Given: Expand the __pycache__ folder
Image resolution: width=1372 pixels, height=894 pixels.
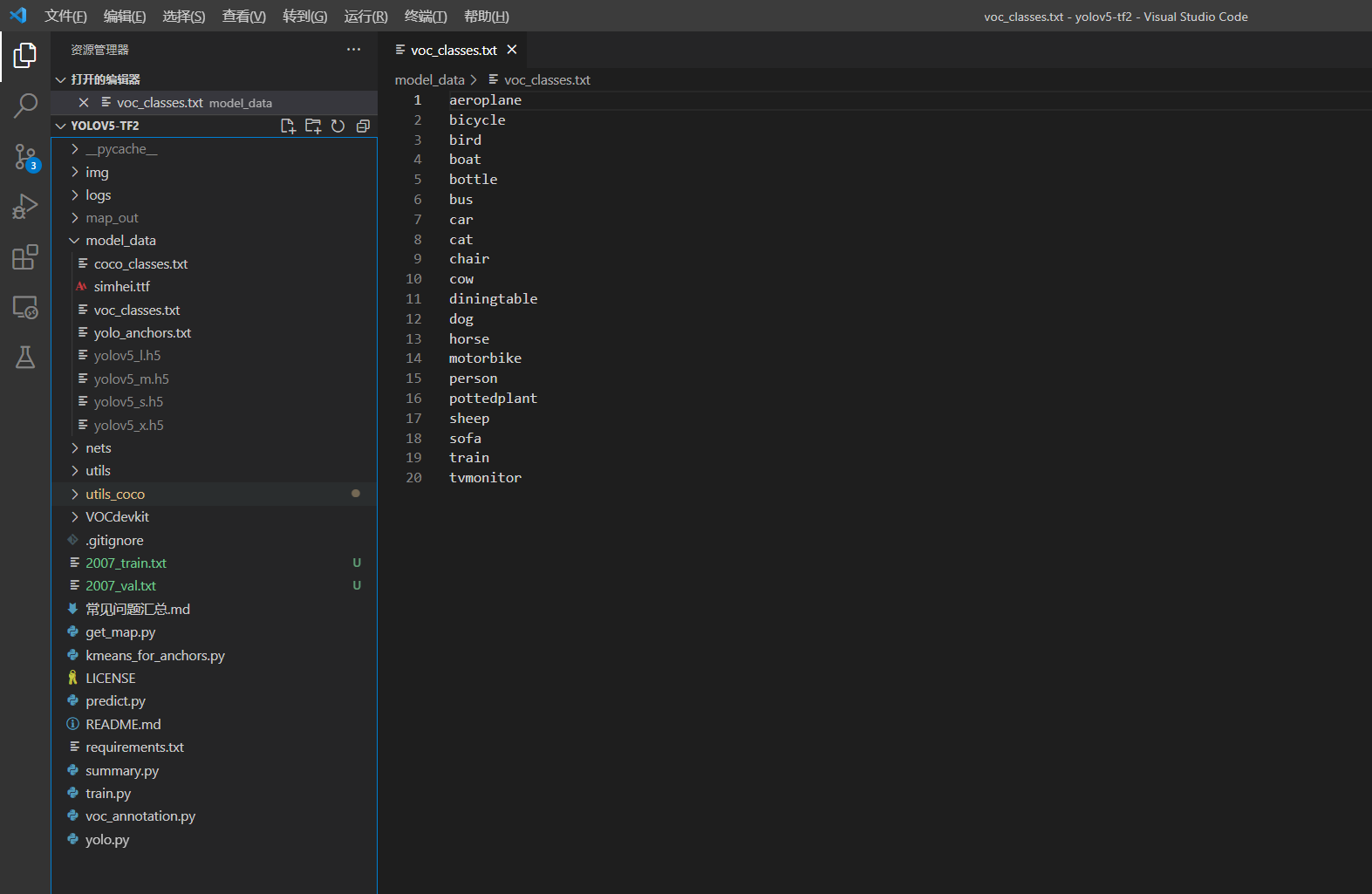Looking at the screenshot, I should pyautogui.click(x=74, y=149).
